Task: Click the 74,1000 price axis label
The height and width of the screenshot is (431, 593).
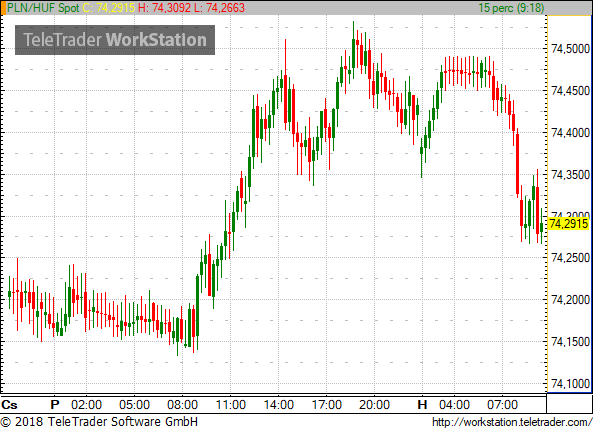Action: click(570, 384)
